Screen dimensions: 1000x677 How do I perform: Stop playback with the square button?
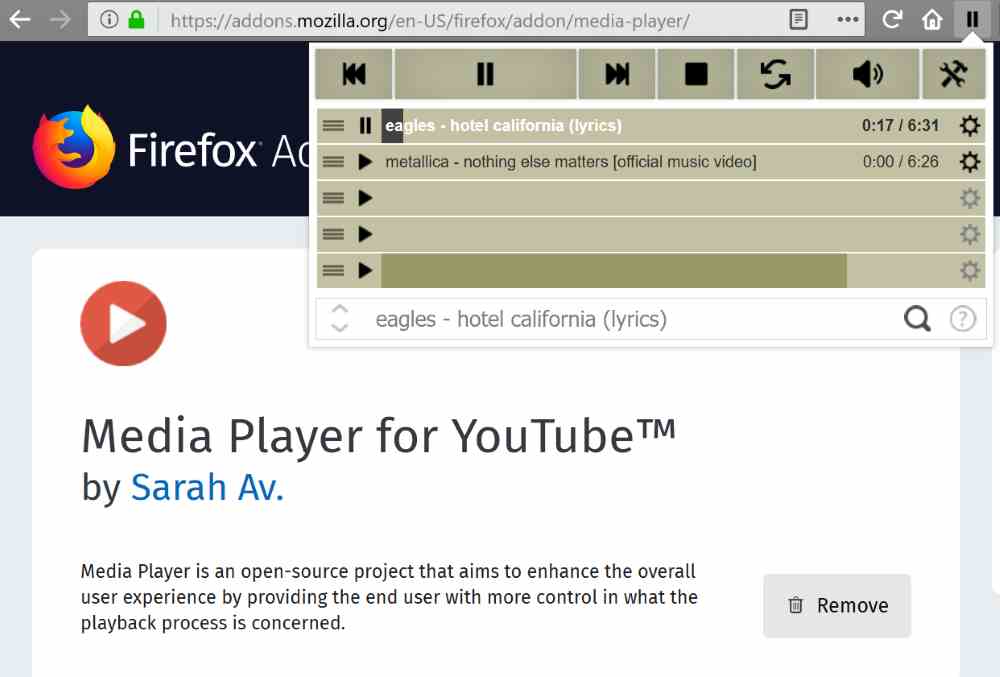(x=696, y=74)
